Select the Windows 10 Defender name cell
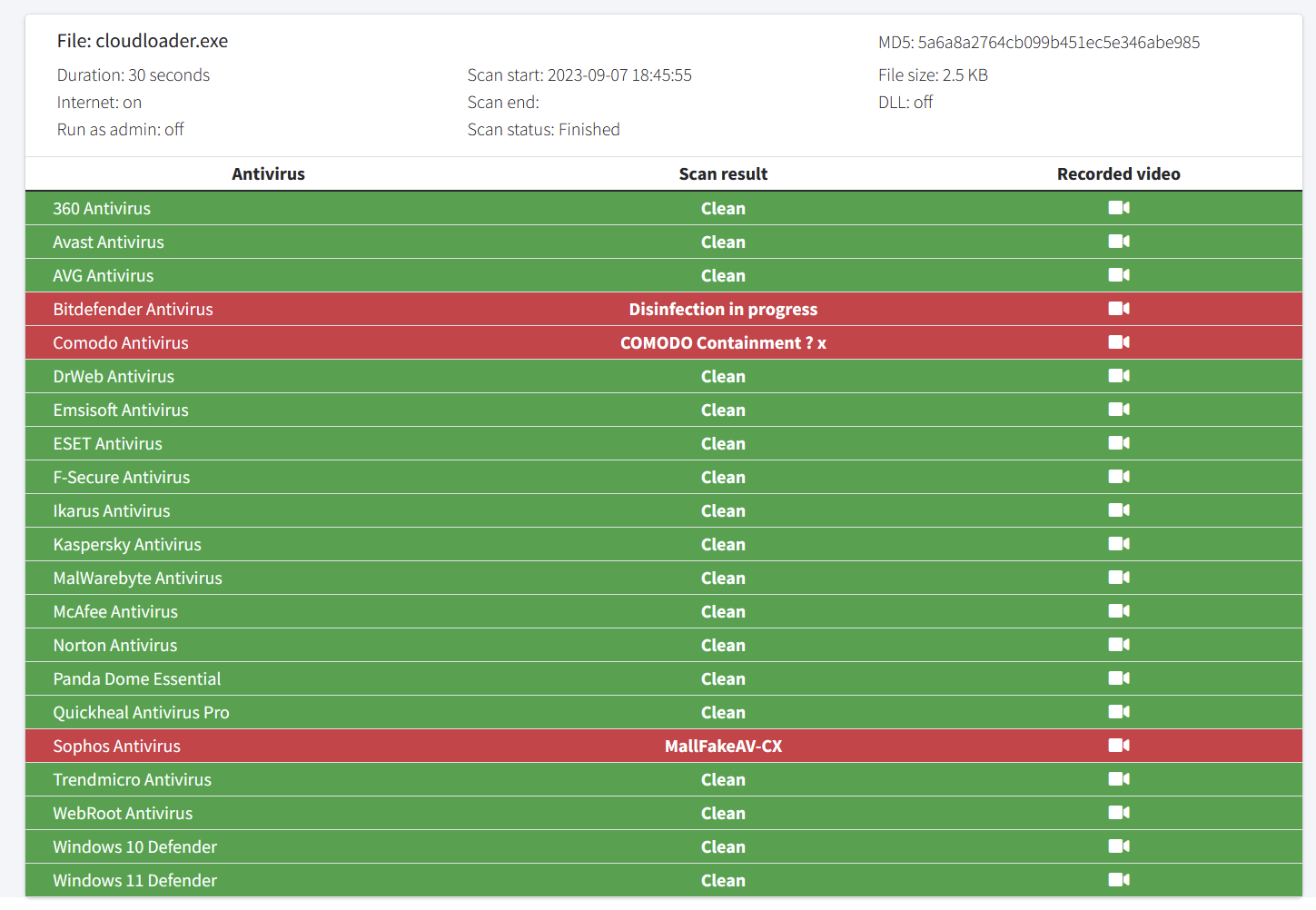 pos(134,846)
